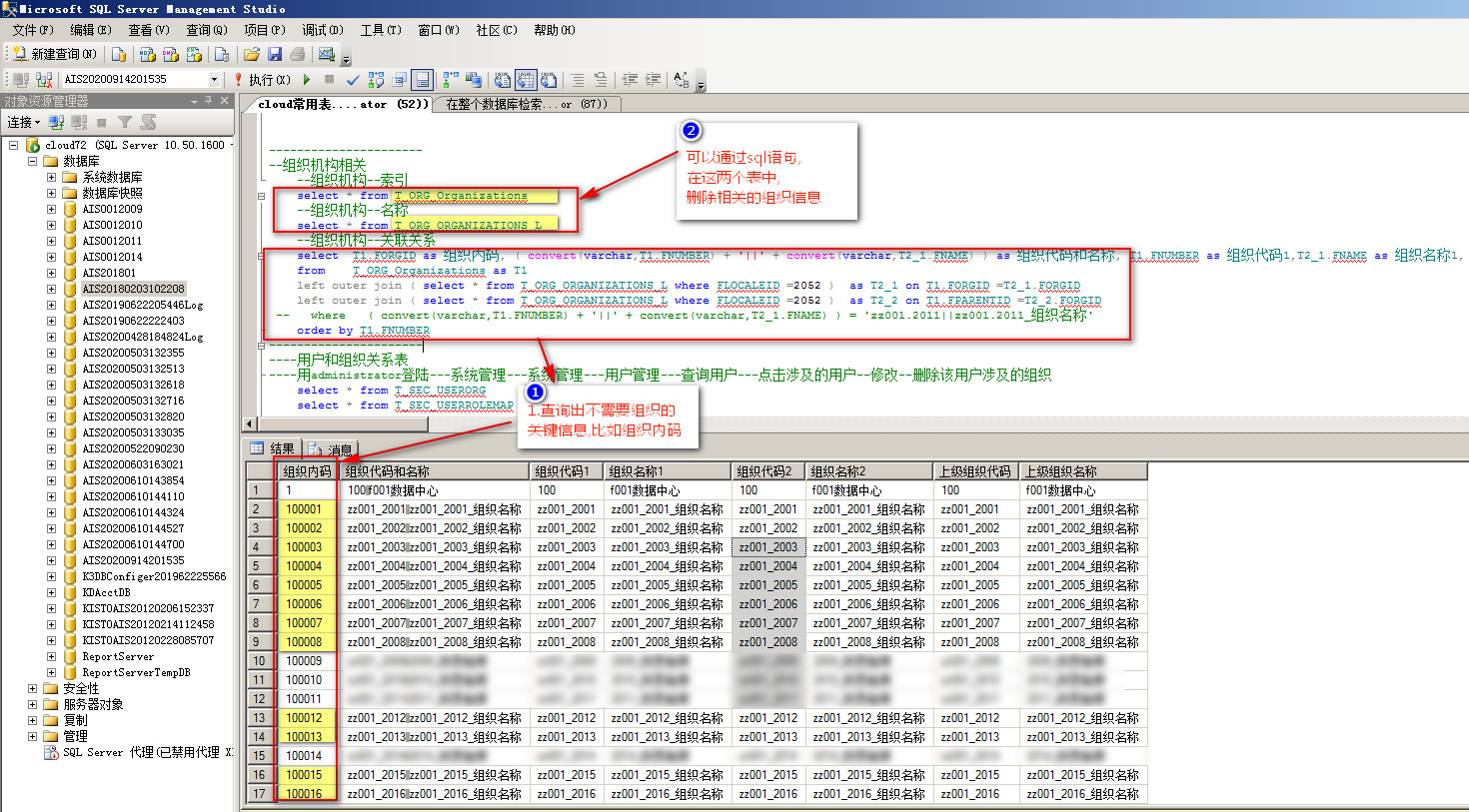Image resolution: width=1469 pixels, height=812 pixels.
Task: Open the AIS20200914201535 database dropdown
Action: click(214, 80)
